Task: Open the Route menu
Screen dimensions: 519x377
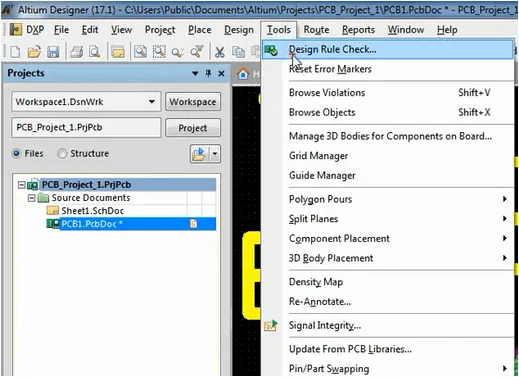Action: click(x=316, y=30)
